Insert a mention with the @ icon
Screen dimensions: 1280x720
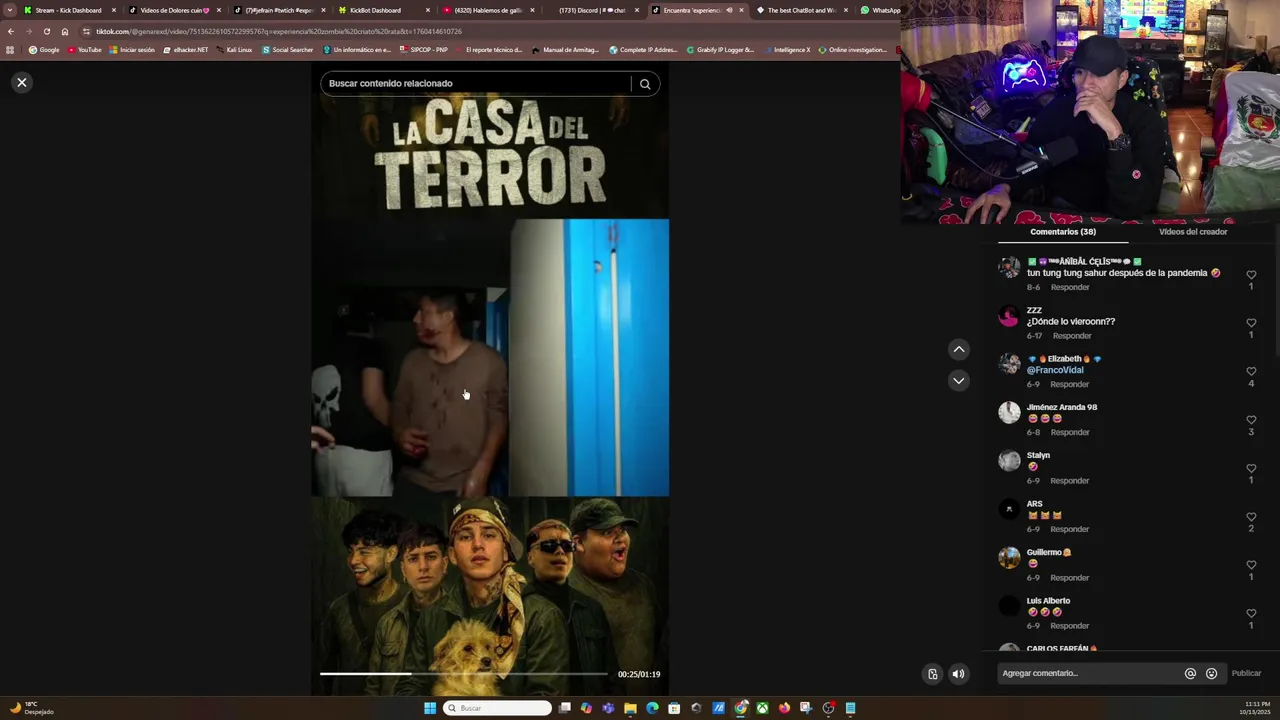coord(1190,674)
